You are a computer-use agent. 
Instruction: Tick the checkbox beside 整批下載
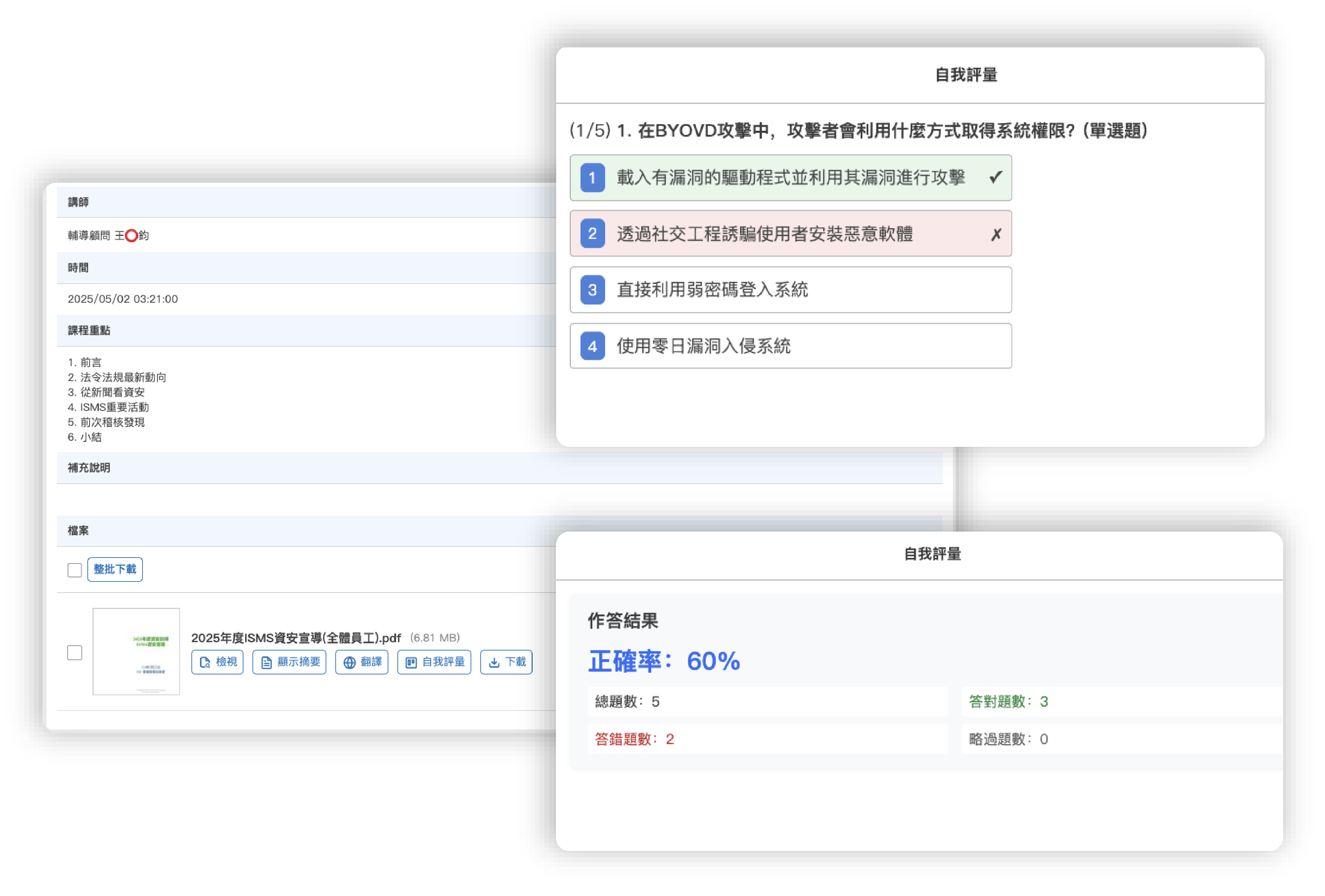[75, 570]
